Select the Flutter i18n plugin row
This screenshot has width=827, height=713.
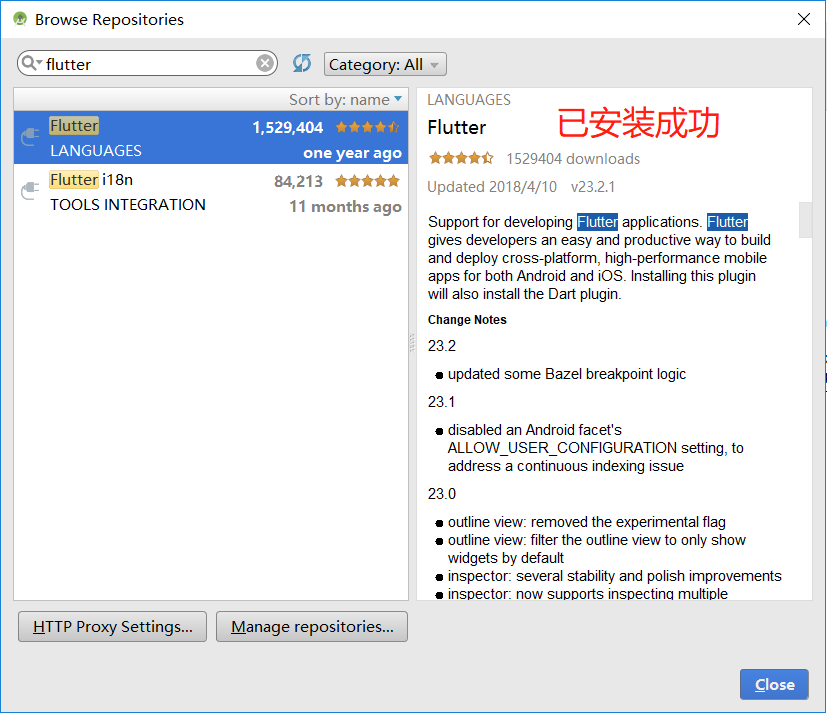click(211, 192)
